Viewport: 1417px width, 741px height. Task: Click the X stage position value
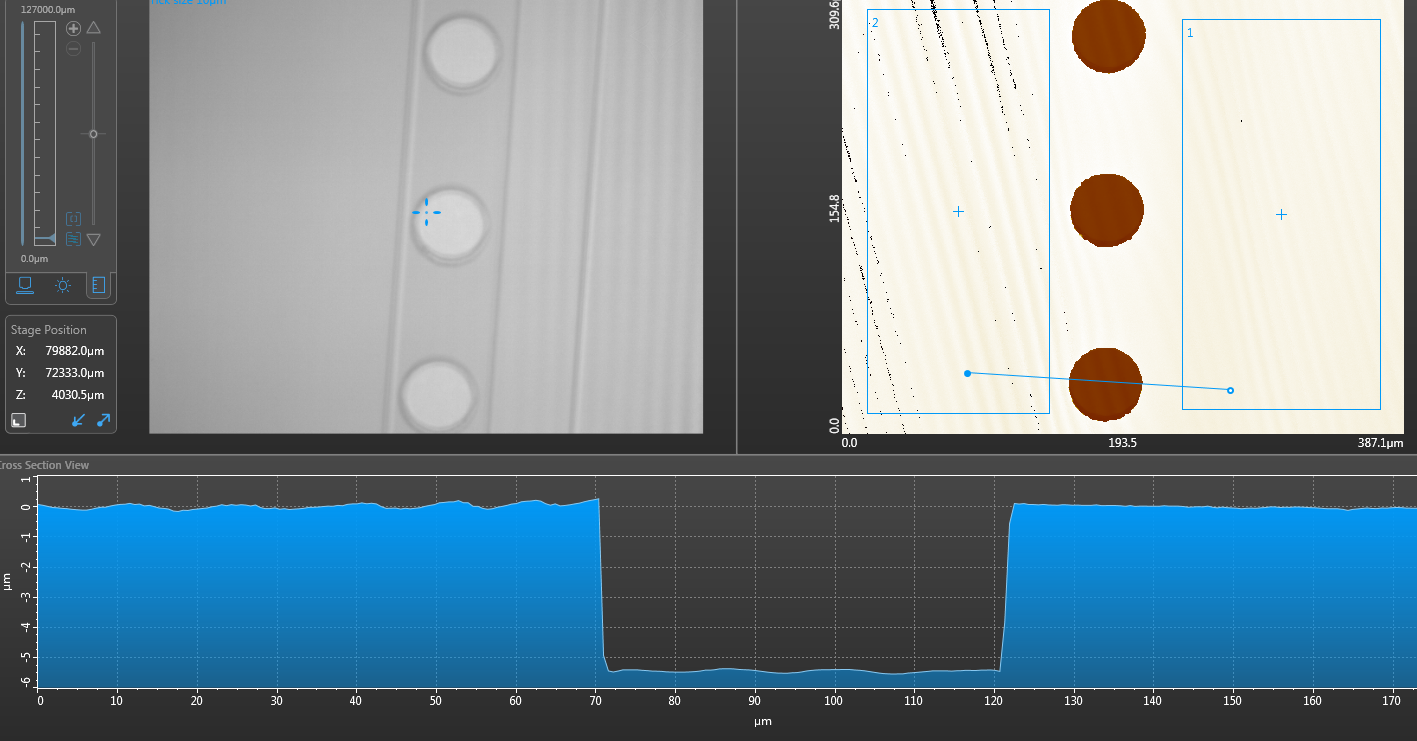74,351
